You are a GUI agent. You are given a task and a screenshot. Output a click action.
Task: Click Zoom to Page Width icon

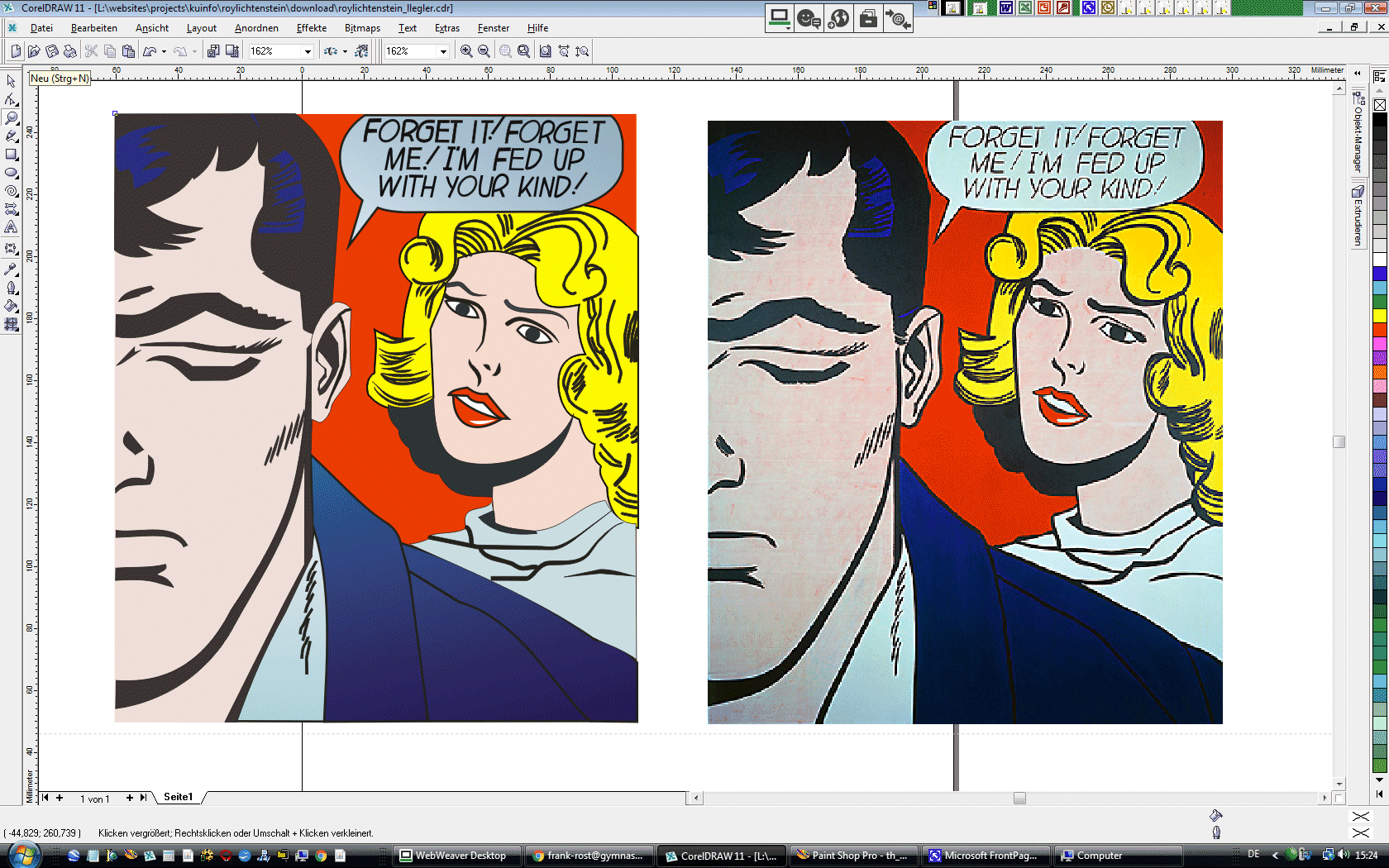coord(564,51)
